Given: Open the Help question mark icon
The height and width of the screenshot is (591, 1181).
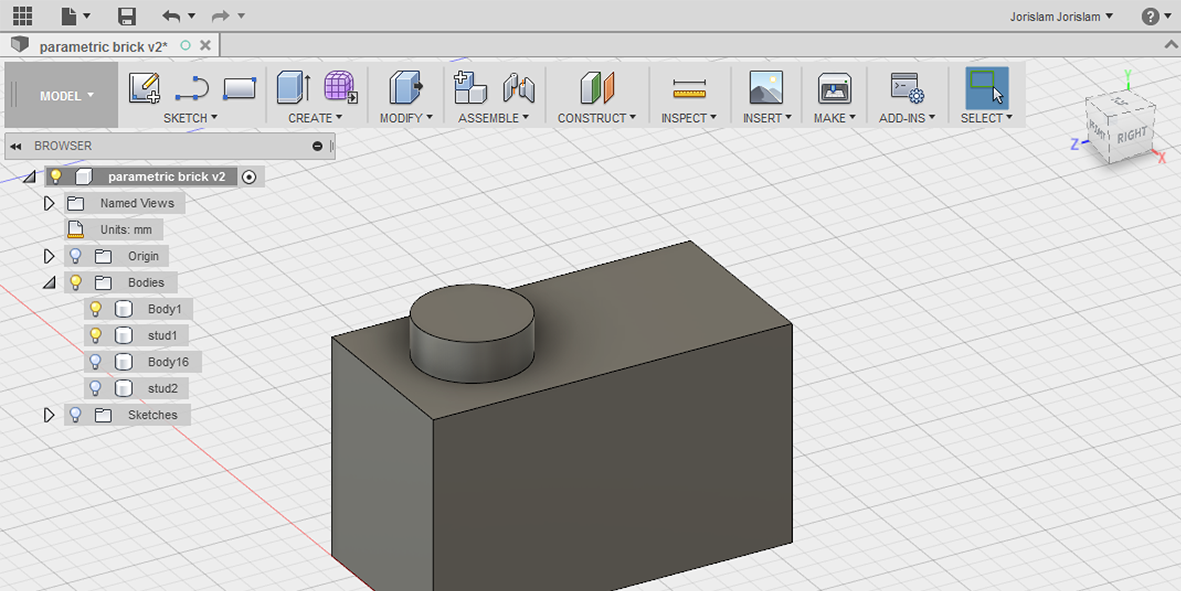Looking at the screenshot, I should pyautogui.click(x=1150, y=16).
